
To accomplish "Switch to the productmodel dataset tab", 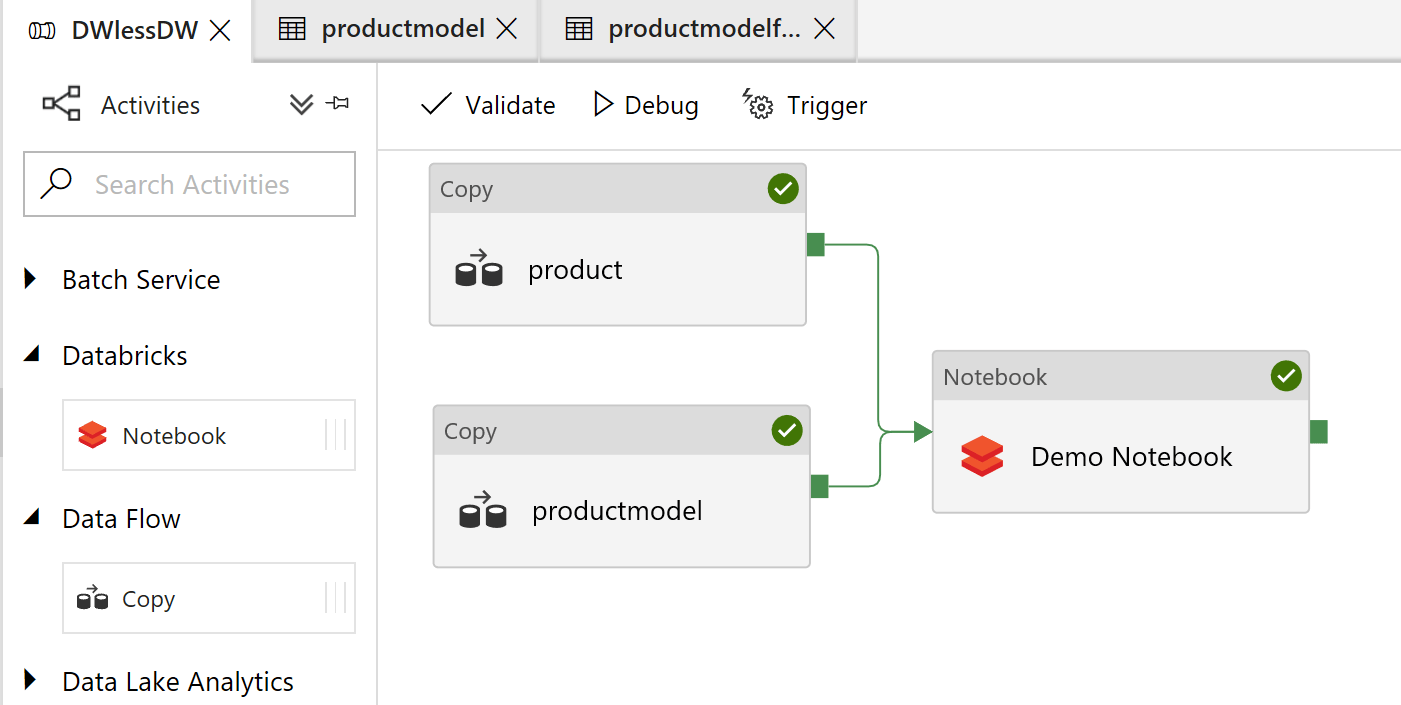I will coord(396,30).
